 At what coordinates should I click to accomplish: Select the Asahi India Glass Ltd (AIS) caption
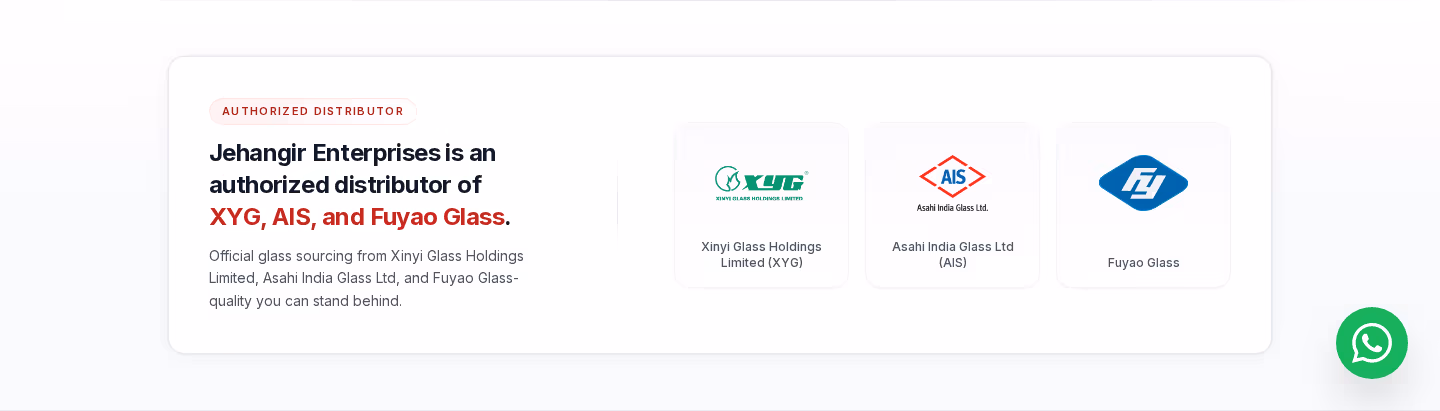[953, 254]
